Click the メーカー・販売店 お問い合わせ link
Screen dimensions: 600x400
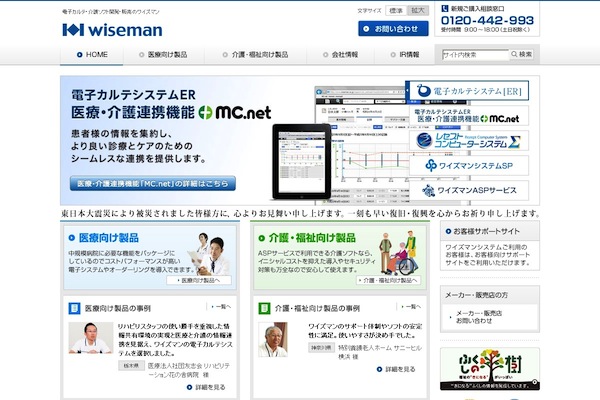tap(479, 317)
